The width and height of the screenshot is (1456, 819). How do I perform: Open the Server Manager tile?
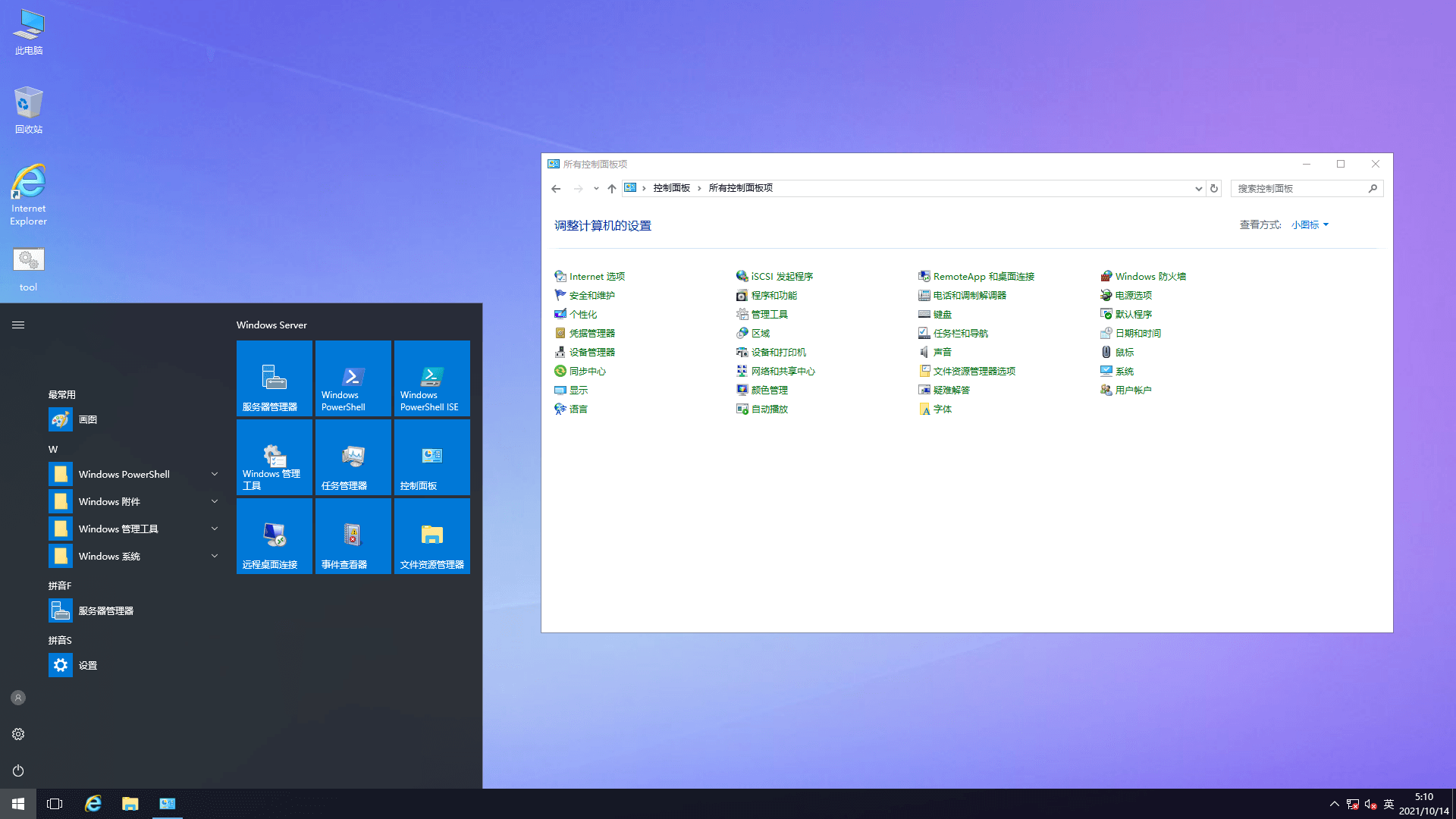click(x=274, y=378)
